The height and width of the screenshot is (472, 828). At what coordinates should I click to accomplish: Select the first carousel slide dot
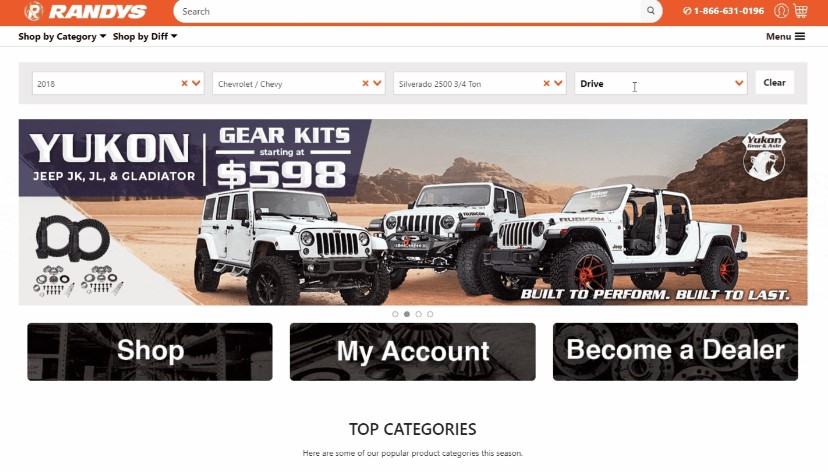pos(395,314)
